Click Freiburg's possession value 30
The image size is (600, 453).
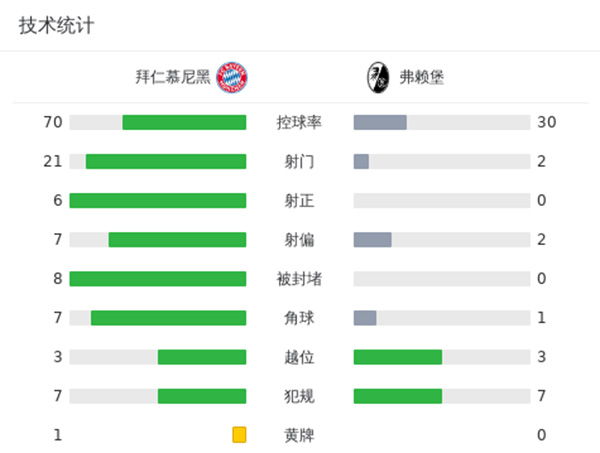(546, 122)
